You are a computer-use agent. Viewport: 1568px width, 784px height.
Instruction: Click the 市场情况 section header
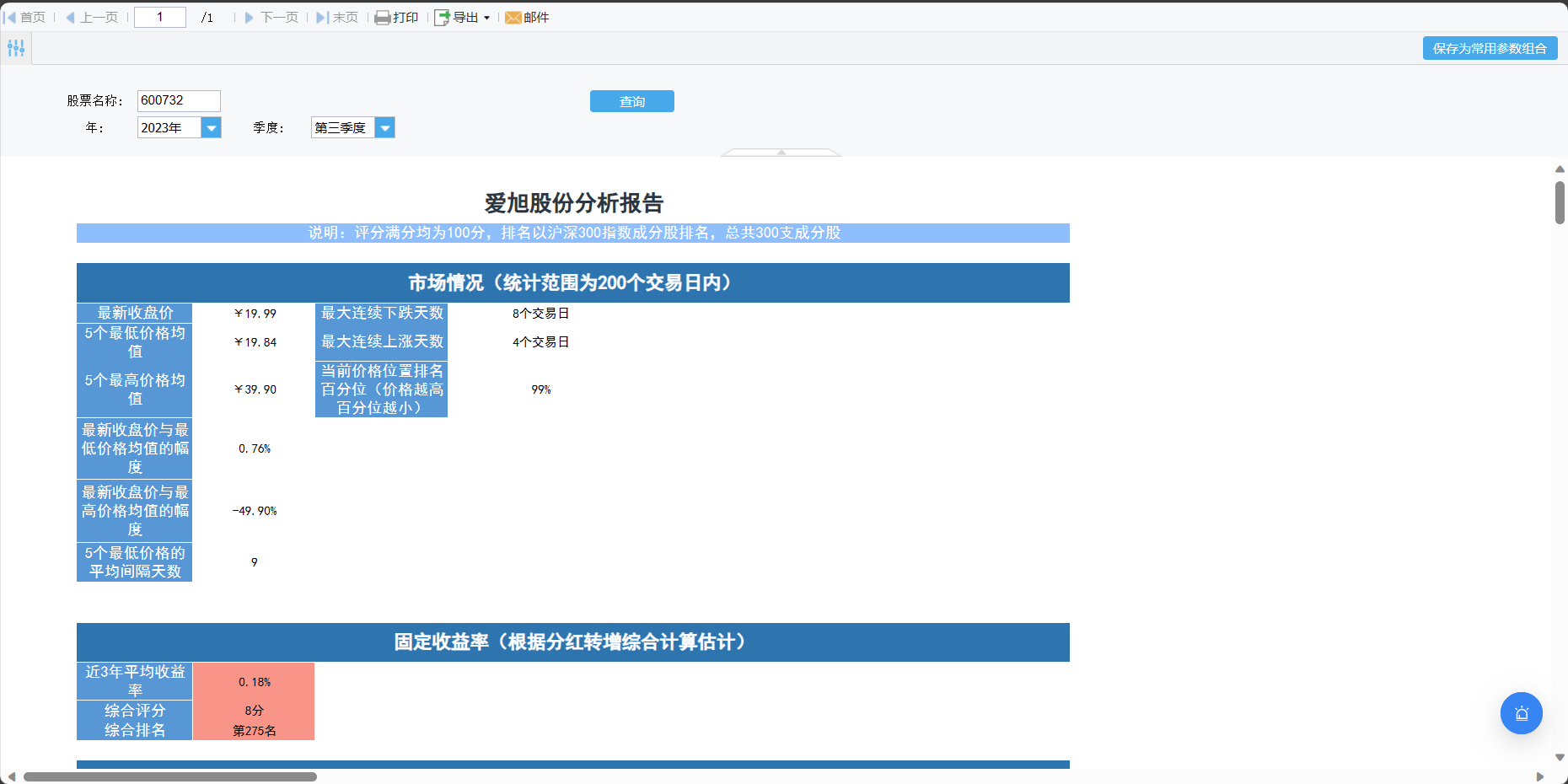[x=573, y=282]
